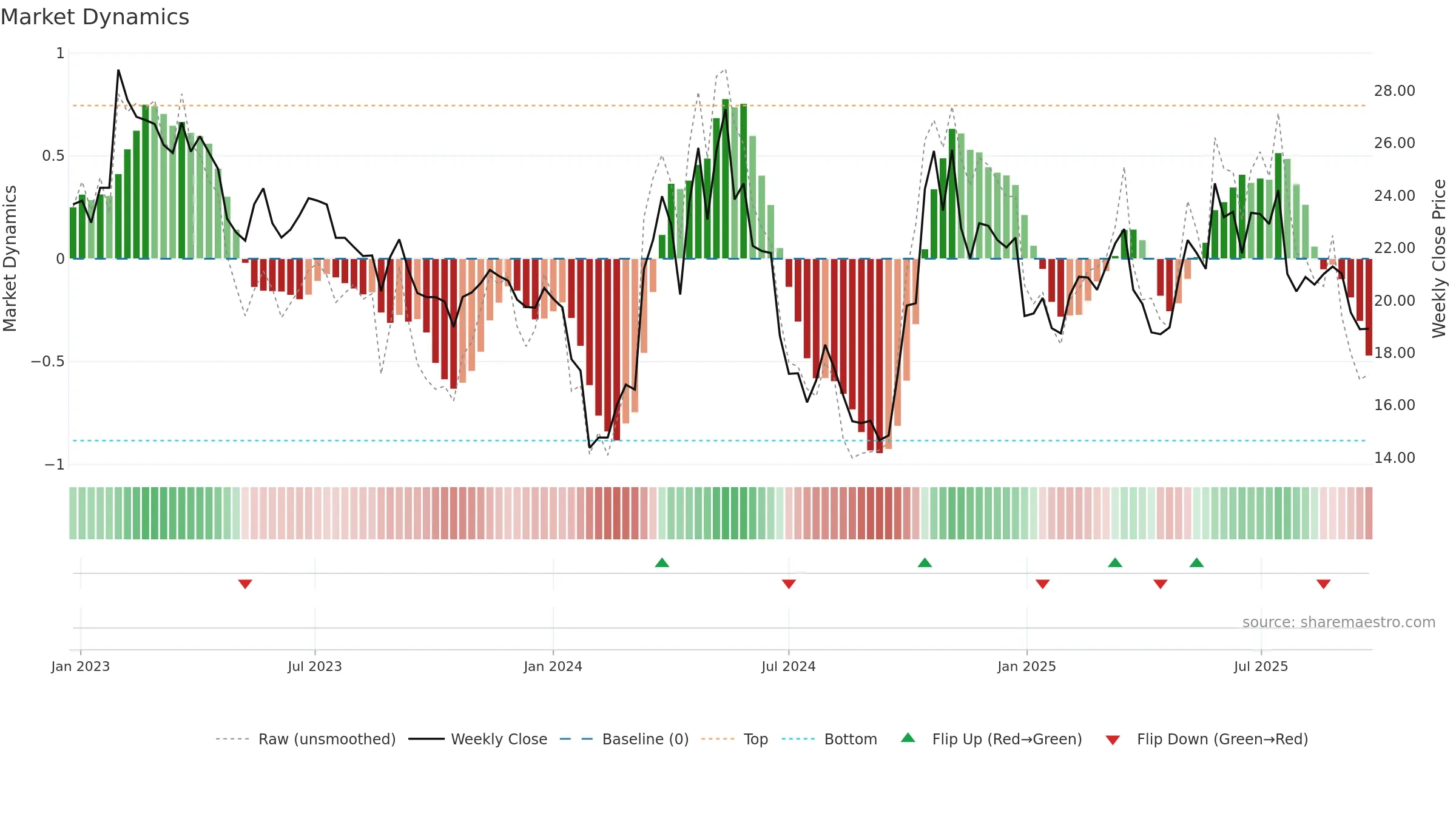Toggle the Weekly Close legend entry
Viewport: 1456px width, 819px height.
[478, 739]
